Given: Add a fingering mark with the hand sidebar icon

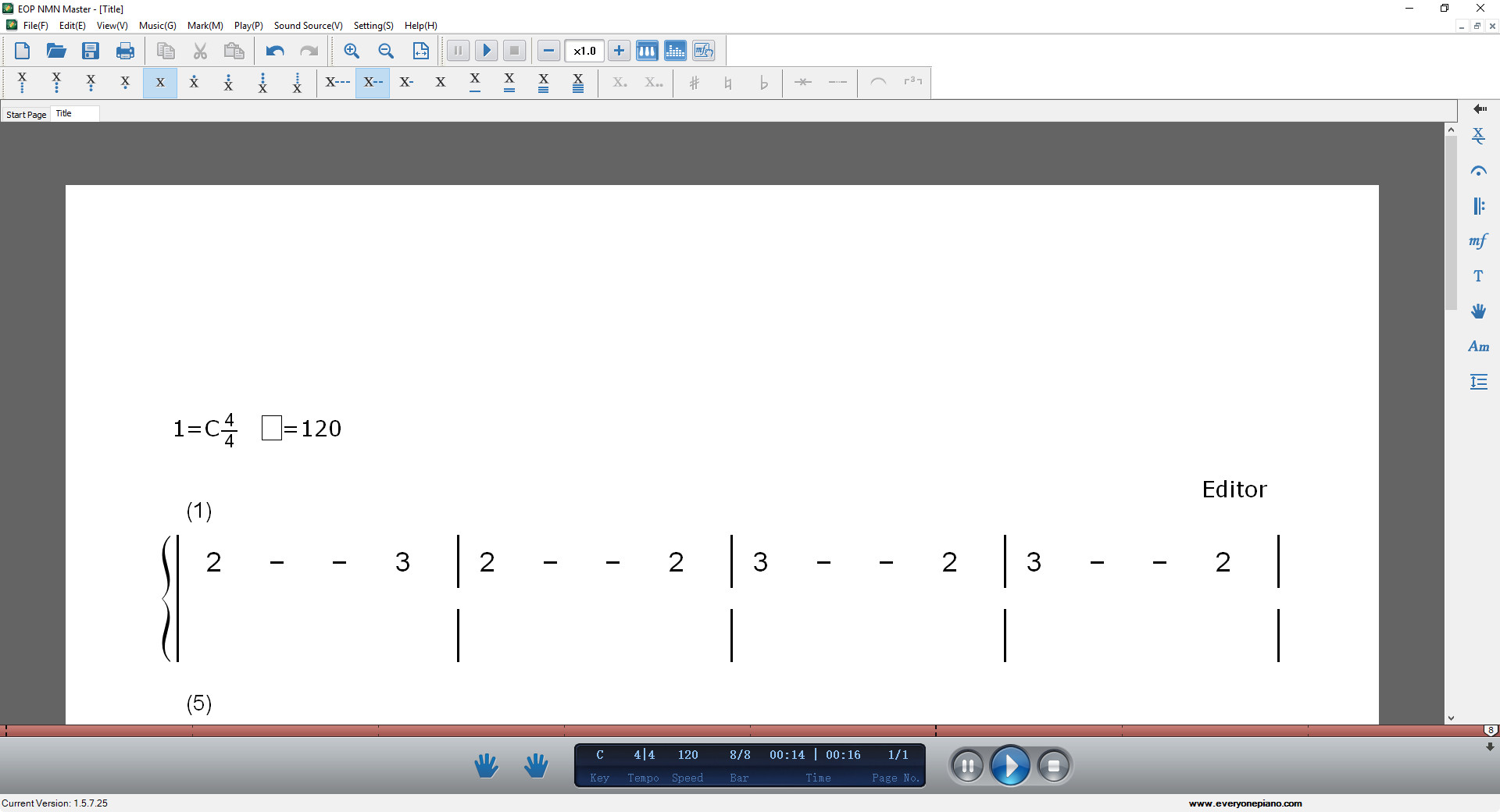Looking at the screenshot, I should 1479,311.
